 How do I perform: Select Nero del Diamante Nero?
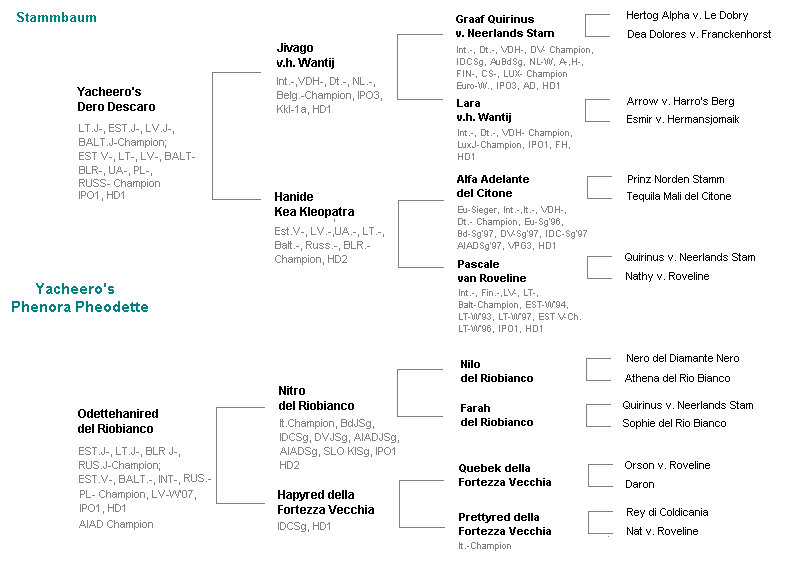coord(683,358)
